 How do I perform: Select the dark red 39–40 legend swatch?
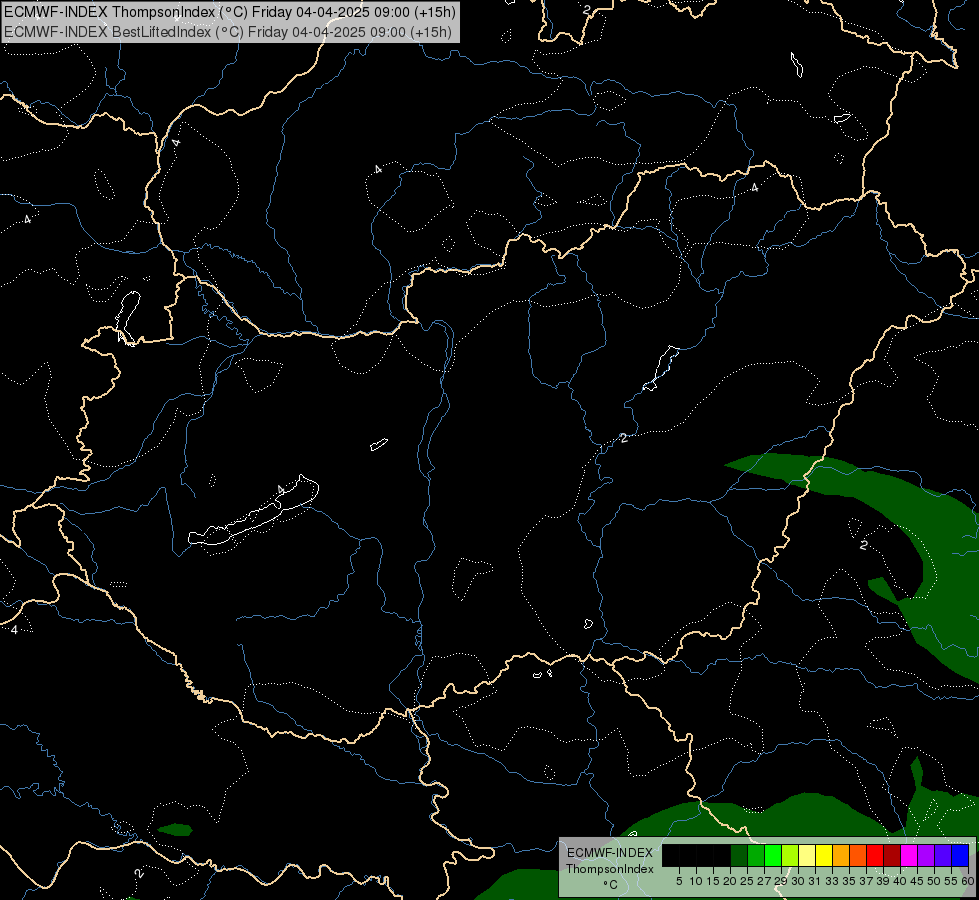[892, 855]
